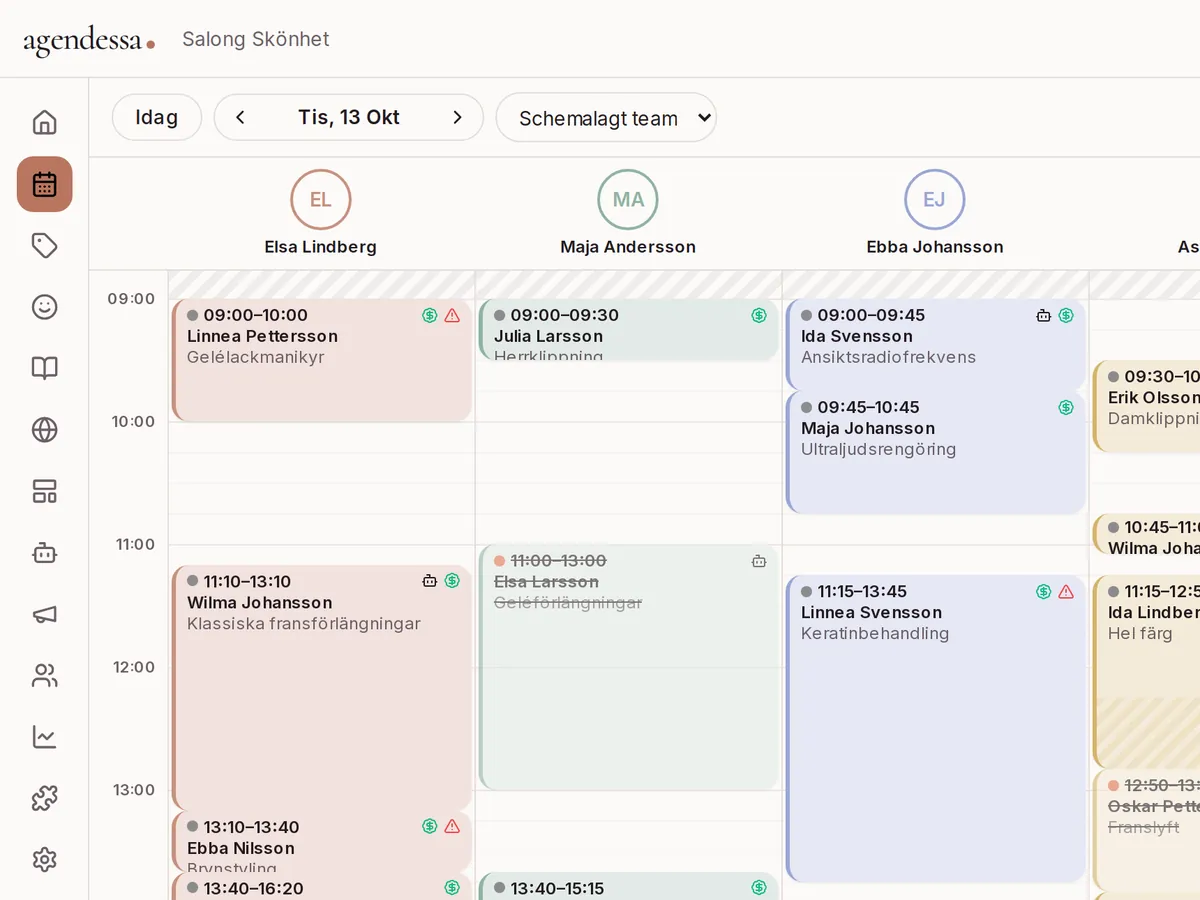1200x900 pixels.
Task: Open the robot icon in sidebar
Action: 44,553
